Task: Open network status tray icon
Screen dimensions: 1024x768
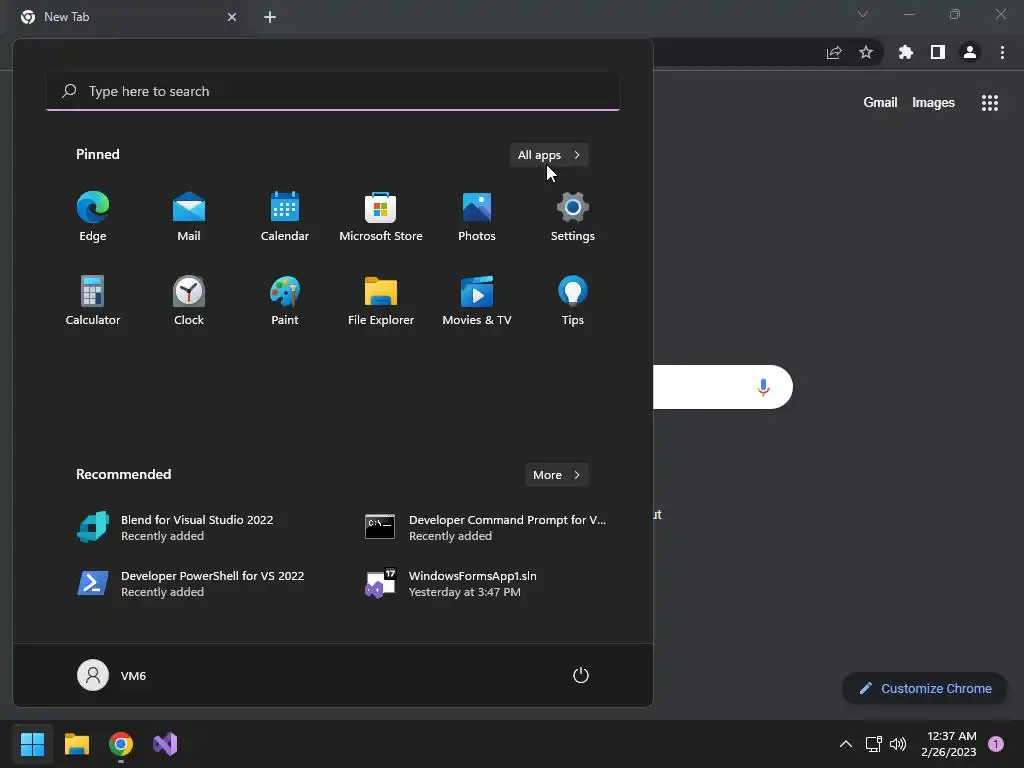Action: point(873,744)
